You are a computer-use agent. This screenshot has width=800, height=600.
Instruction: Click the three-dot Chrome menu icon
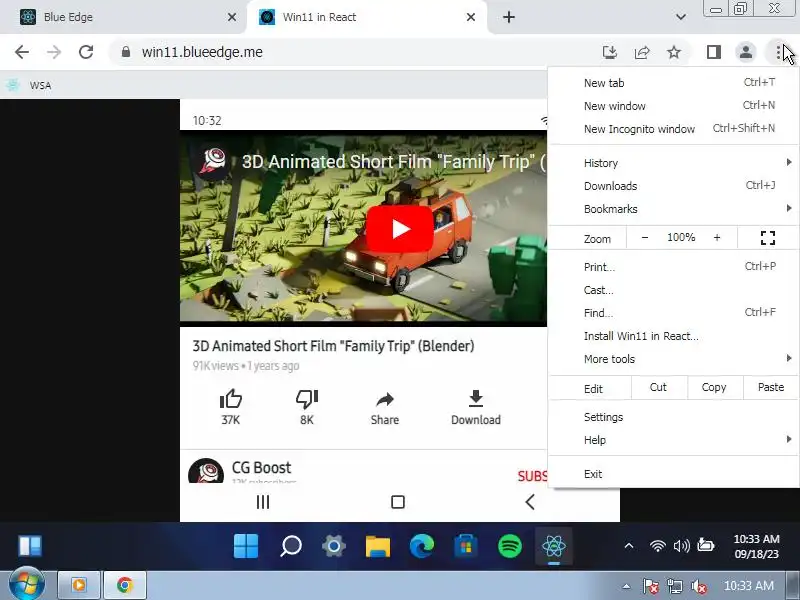point(778,52)
